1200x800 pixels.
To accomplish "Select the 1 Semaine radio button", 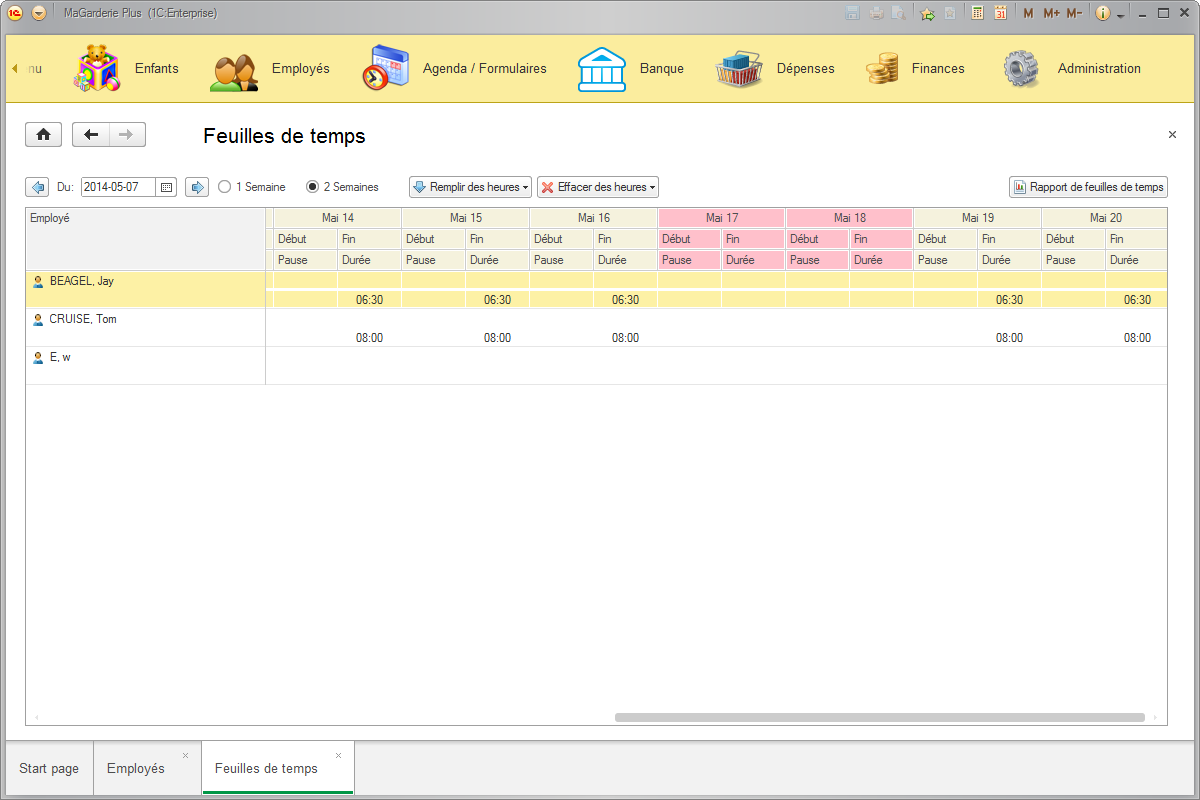I will click(x=224, y=186).
